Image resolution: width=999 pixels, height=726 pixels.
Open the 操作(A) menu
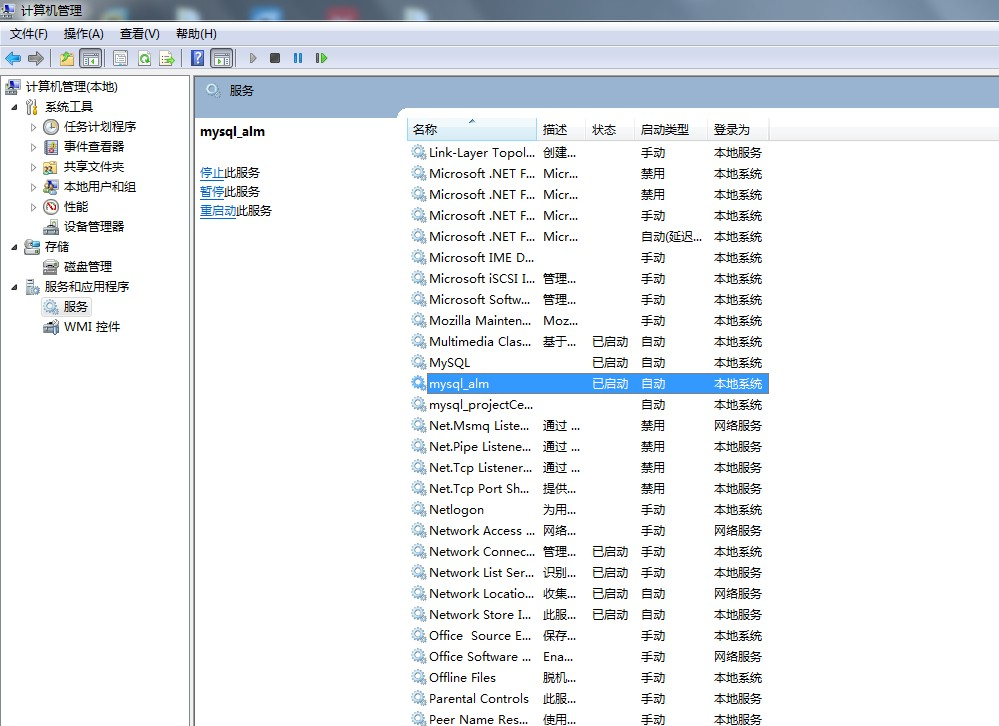(x=83, y=34)
